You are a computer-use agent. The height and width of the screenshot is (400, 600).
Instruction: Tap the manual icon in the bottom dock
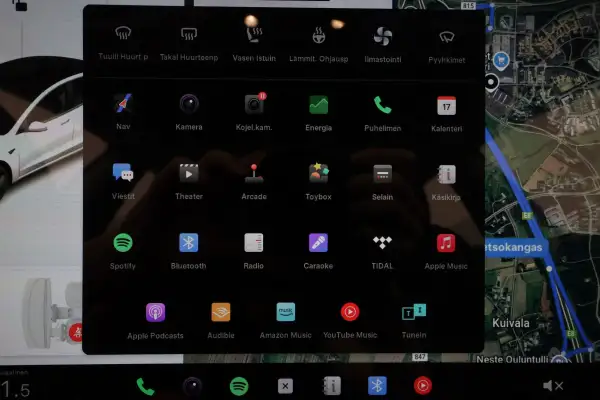pos(332,386)
